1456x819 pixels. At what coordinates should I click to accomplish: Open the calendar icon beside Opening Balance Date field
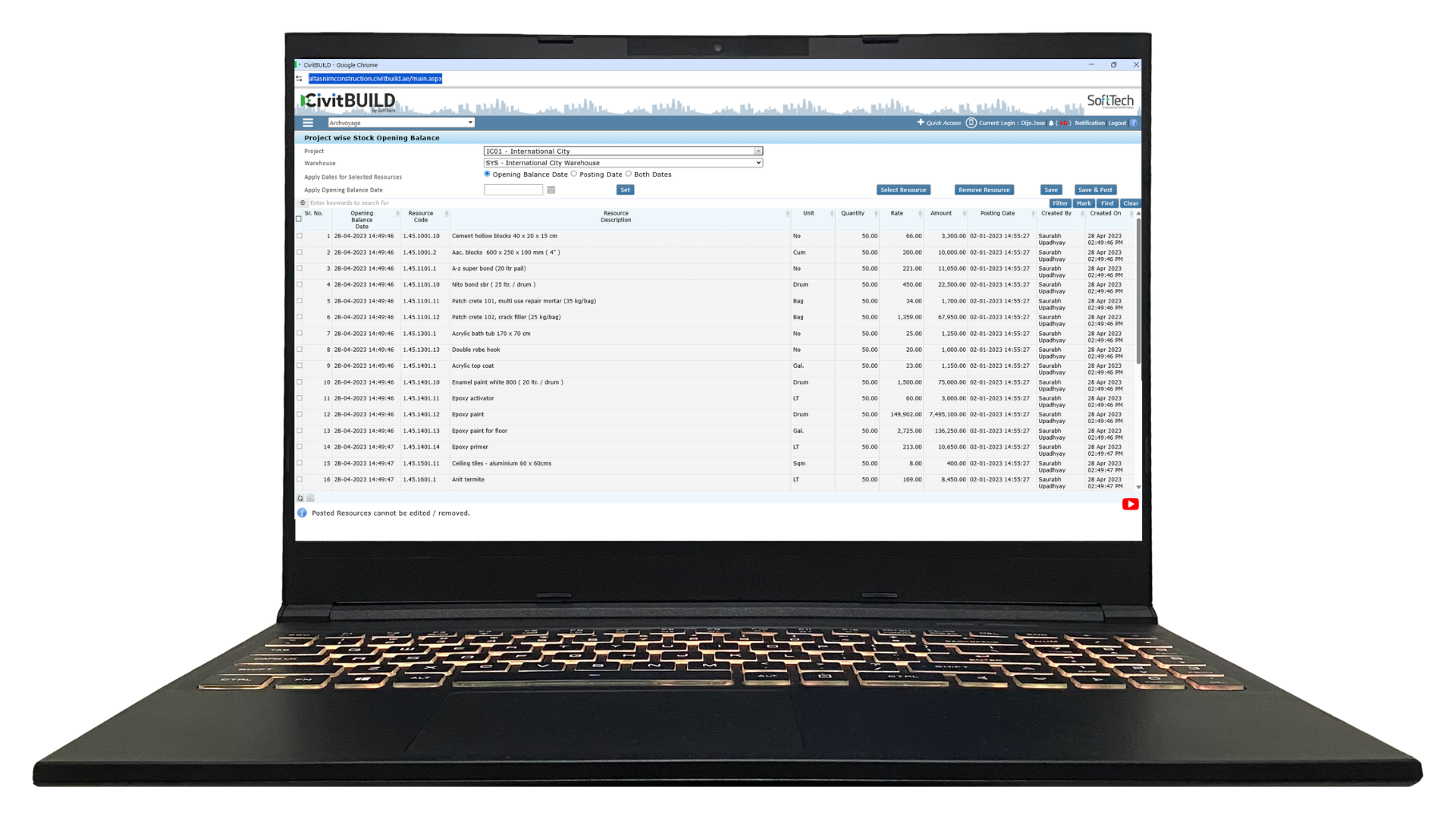point(551,190)
